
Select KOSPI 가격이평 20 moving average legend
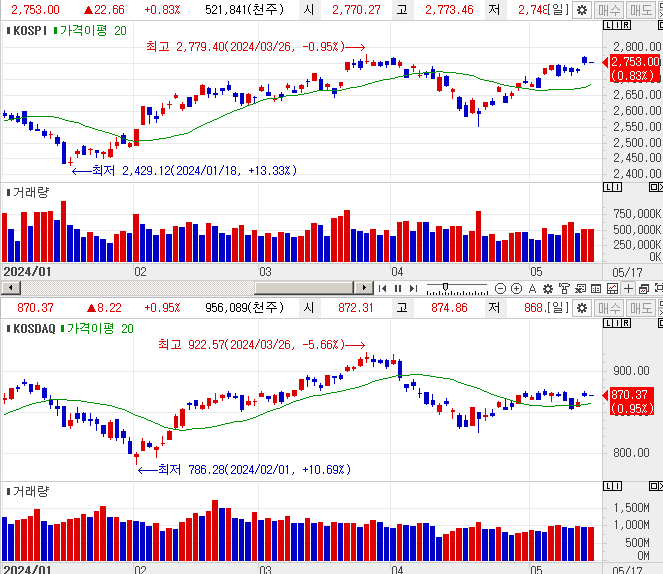click(90, 30)
